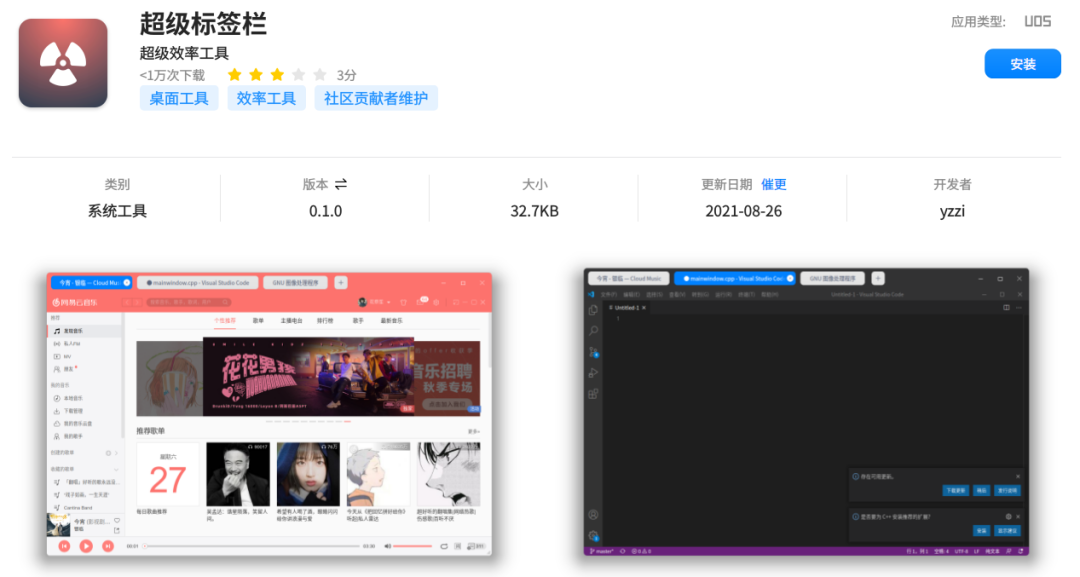The image size is (1080, 577).
Task: Adjust the volume slider in Cloud Music
Action: pos(411,546)
